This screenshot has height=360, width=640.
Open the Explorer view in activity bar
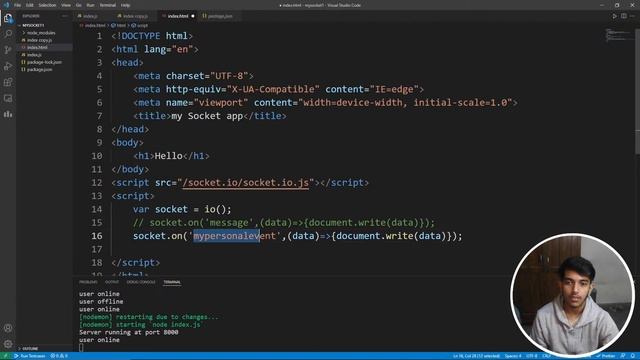(x=8, y=18)
